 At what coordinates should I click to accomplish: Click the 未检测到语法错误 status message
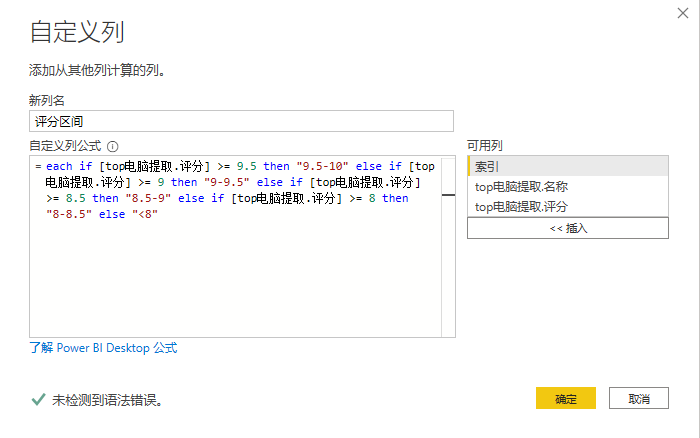point(107,399)
